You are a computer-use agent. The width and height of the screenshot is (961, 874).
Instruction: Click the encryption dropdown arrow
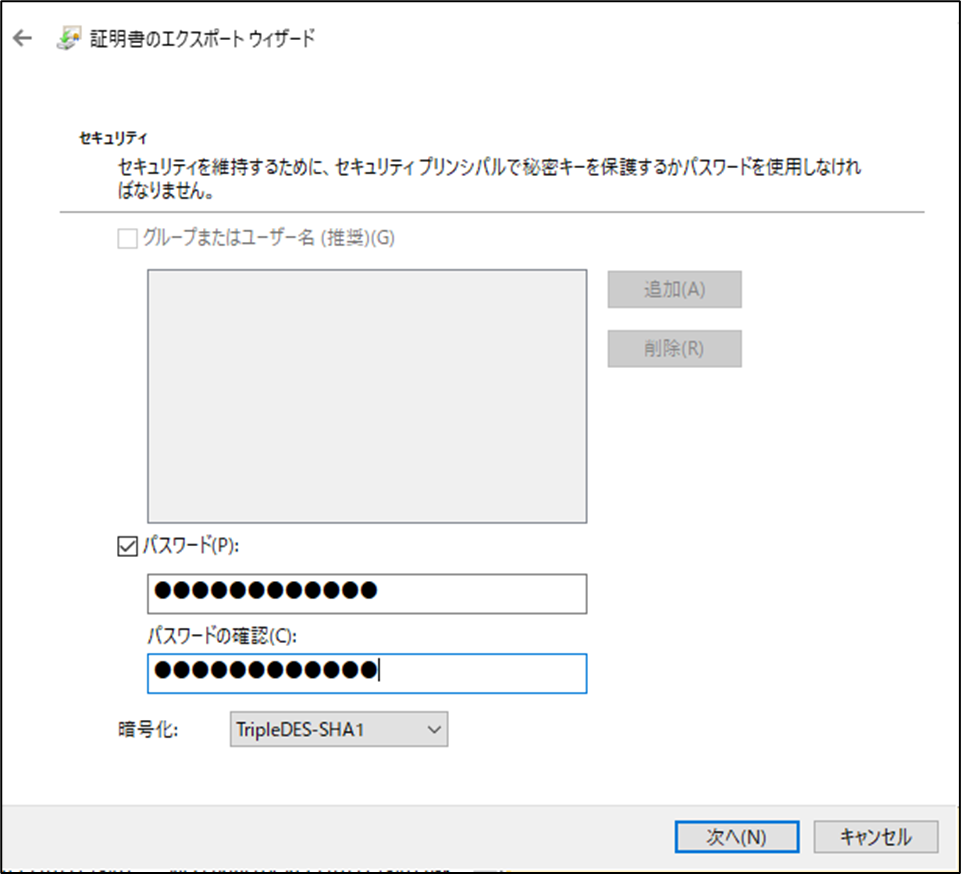433,729
